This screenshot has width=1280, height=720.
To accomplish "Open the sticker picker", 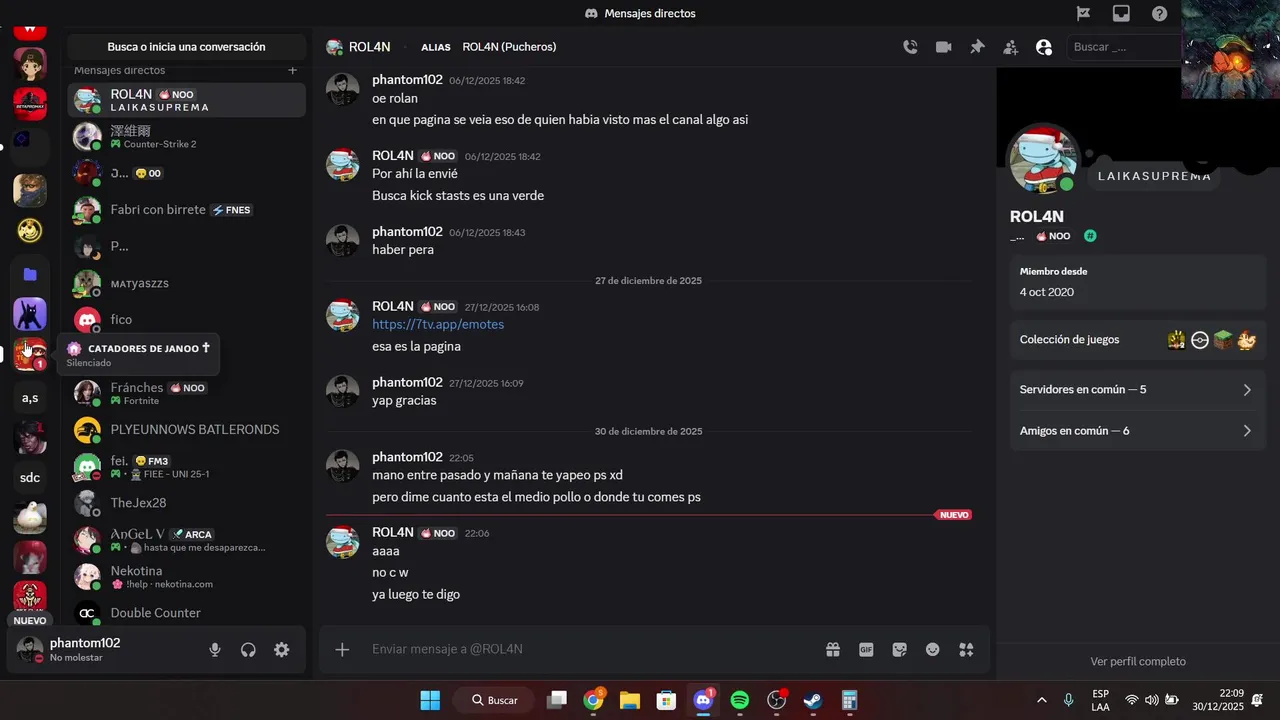I will tap(900, 649).
